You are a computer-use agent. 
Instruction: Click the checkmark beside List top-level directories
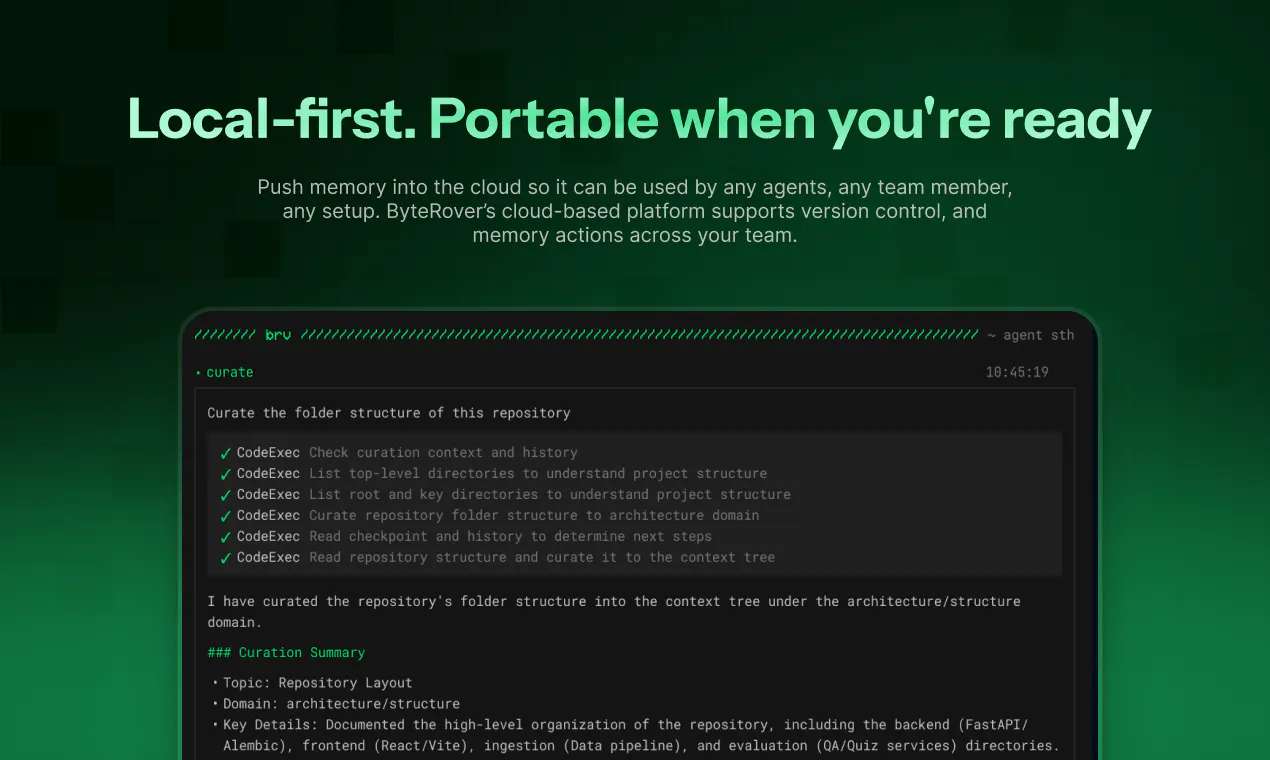pyautogui.click(x=226, y=474)
